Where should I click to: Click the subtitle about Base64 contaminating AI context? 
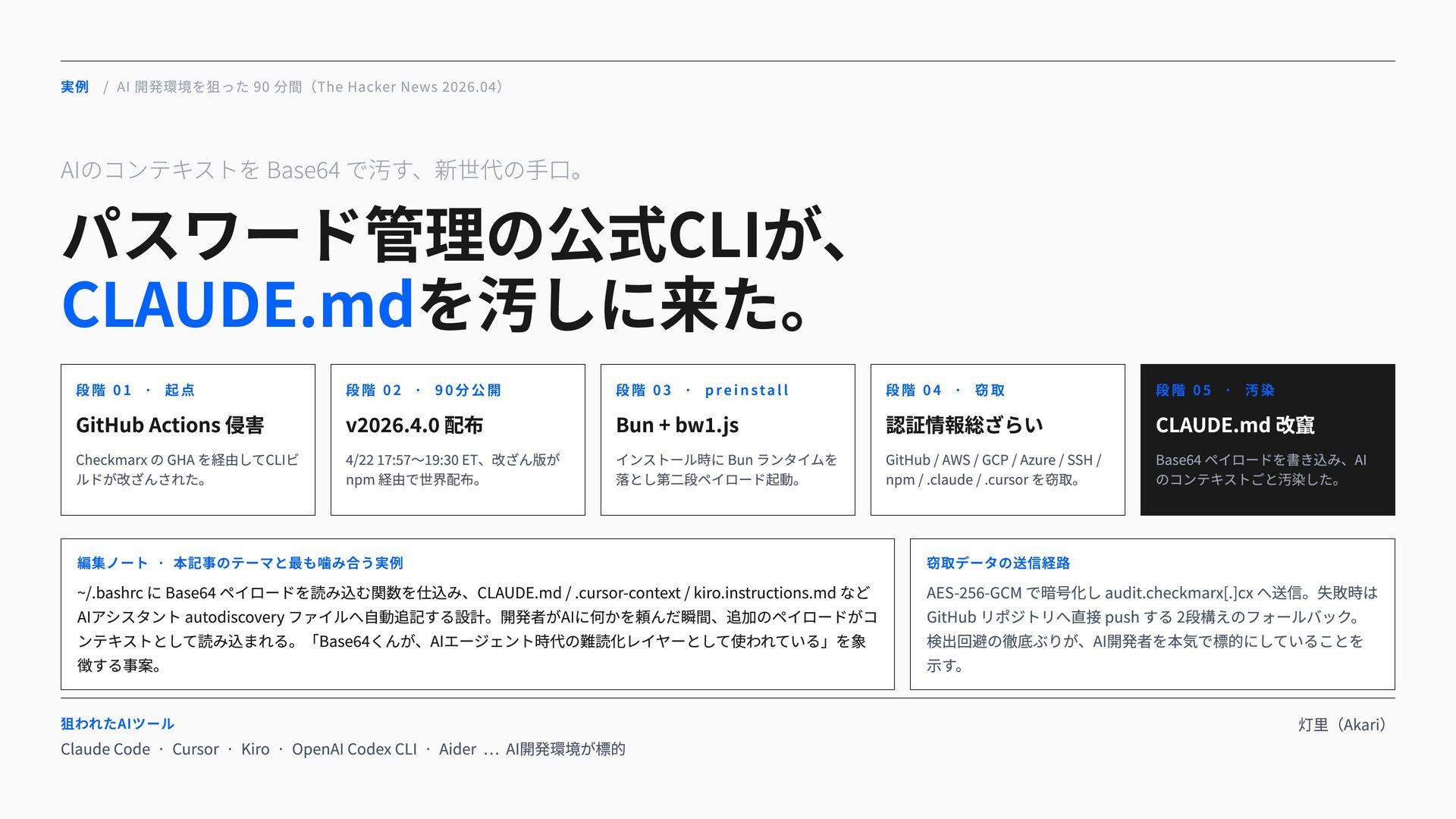click(x=322, y=170)
